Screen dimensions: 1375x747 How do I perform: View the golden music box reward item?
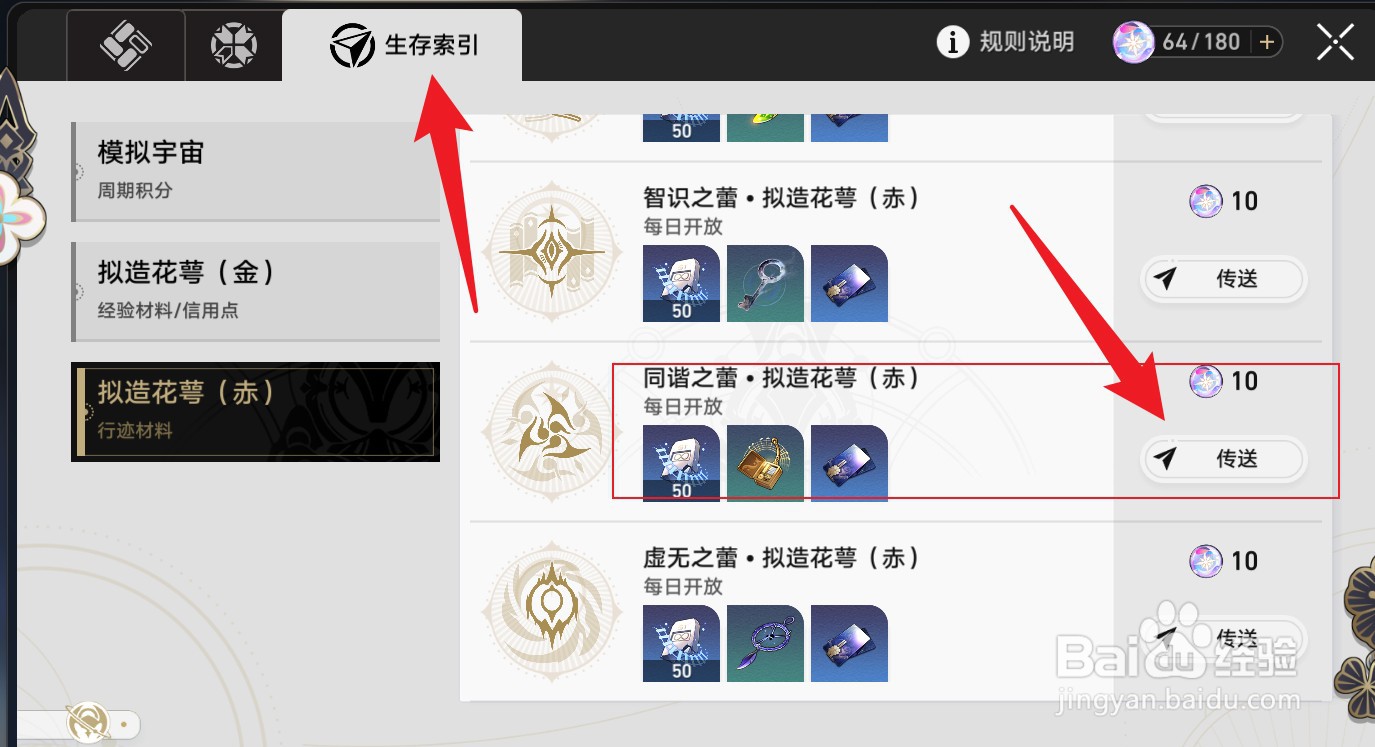pos(765,463)
